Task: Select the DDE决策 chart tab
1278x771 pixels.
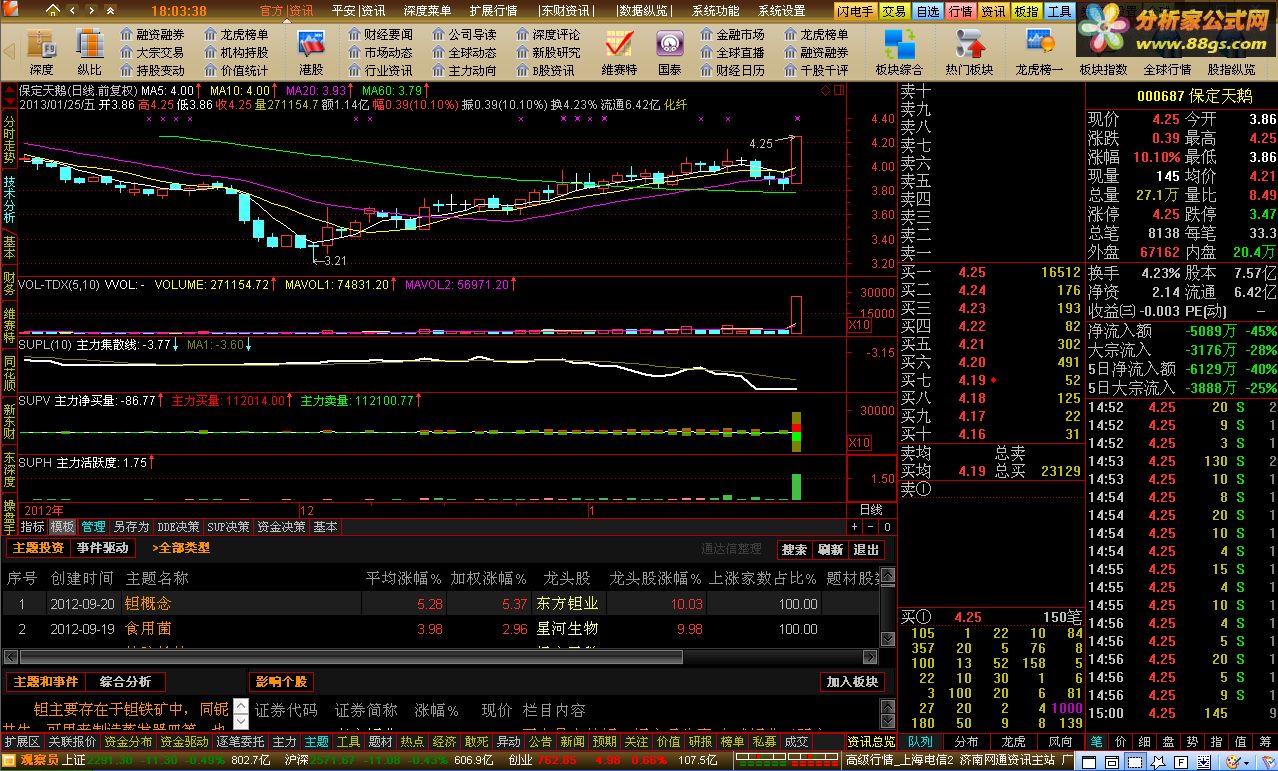Action: (x=178, y=526)
